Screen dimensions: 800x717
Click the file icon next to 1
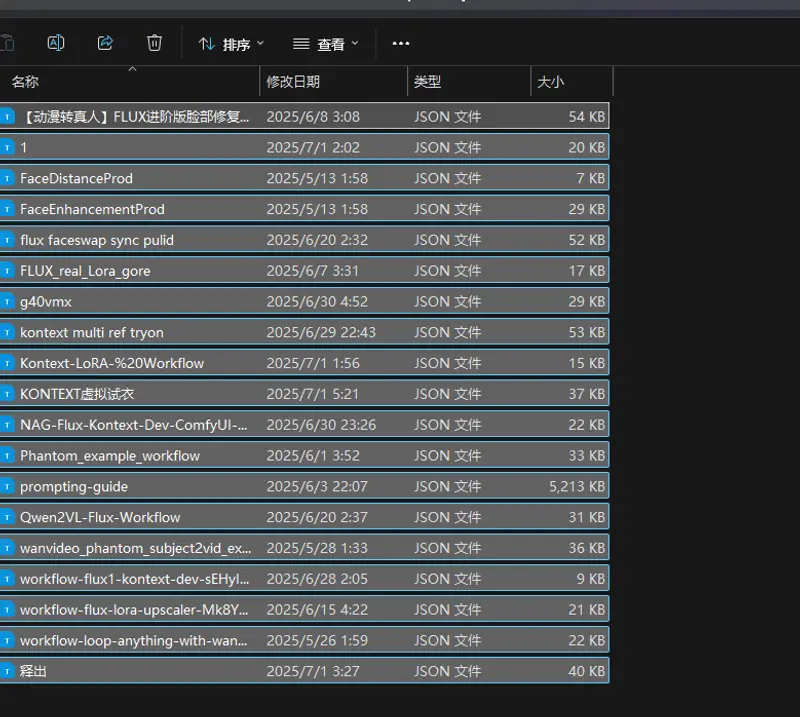click(7, 147)
